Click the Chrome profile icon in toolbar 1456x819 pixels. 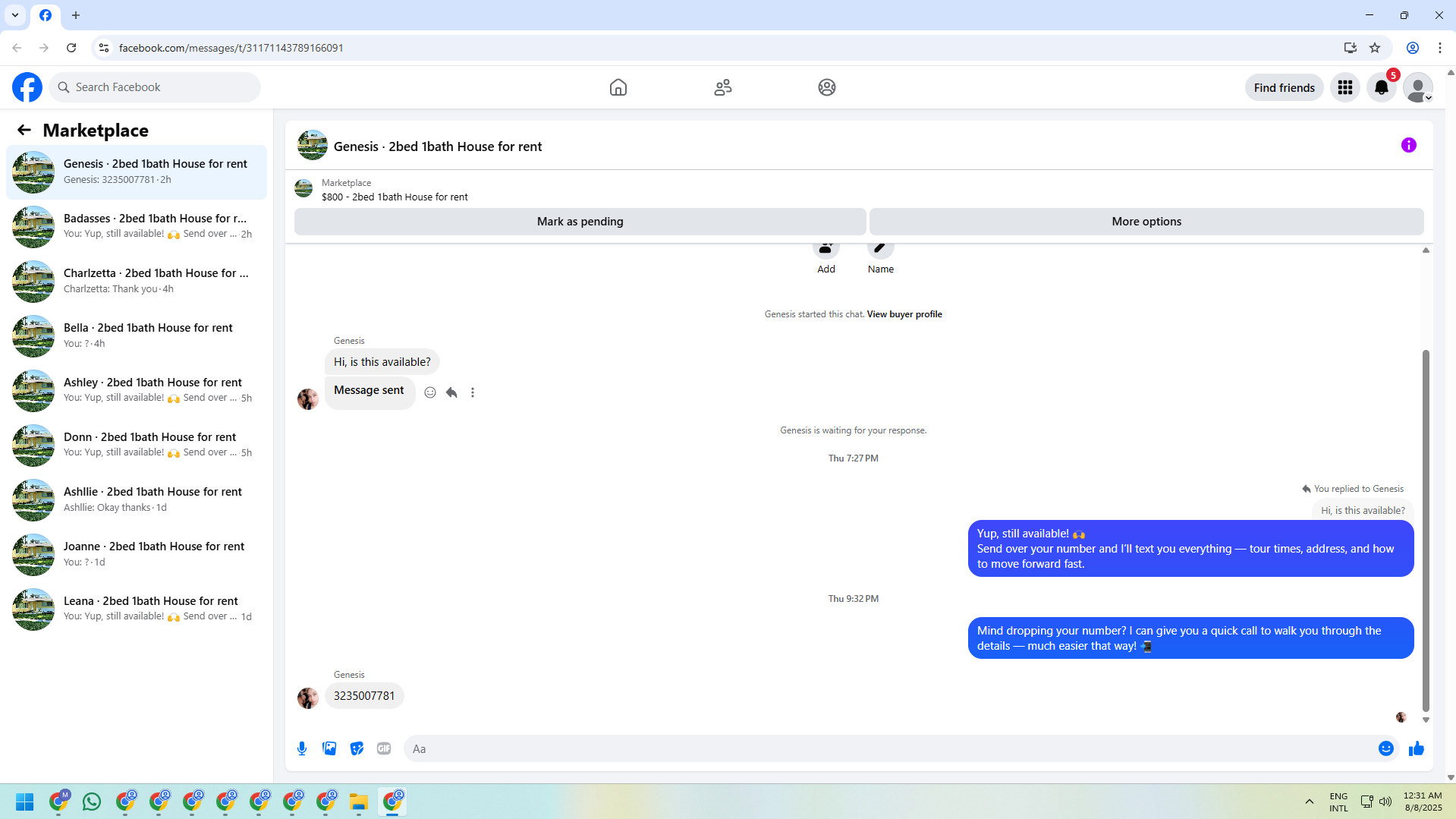(x=1413, y=48)
